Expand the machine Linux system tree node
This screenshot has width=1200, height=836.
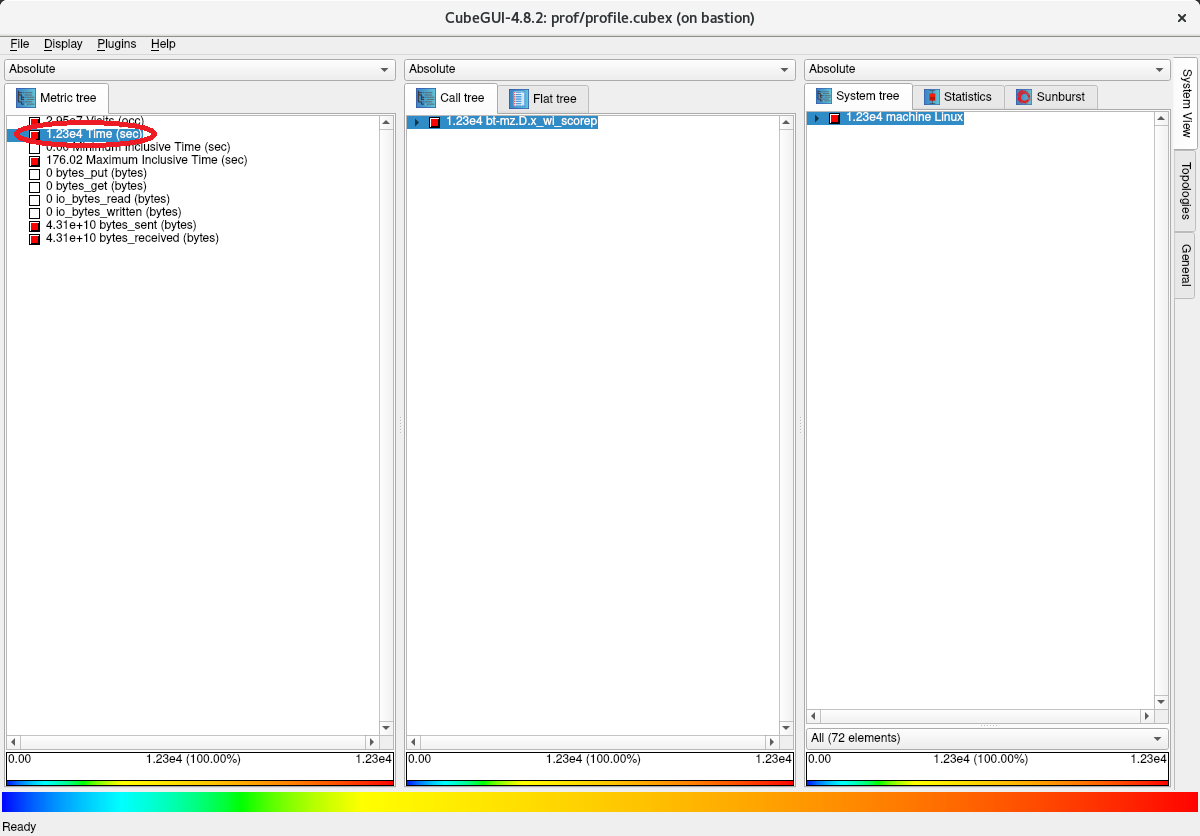(817, 118)
